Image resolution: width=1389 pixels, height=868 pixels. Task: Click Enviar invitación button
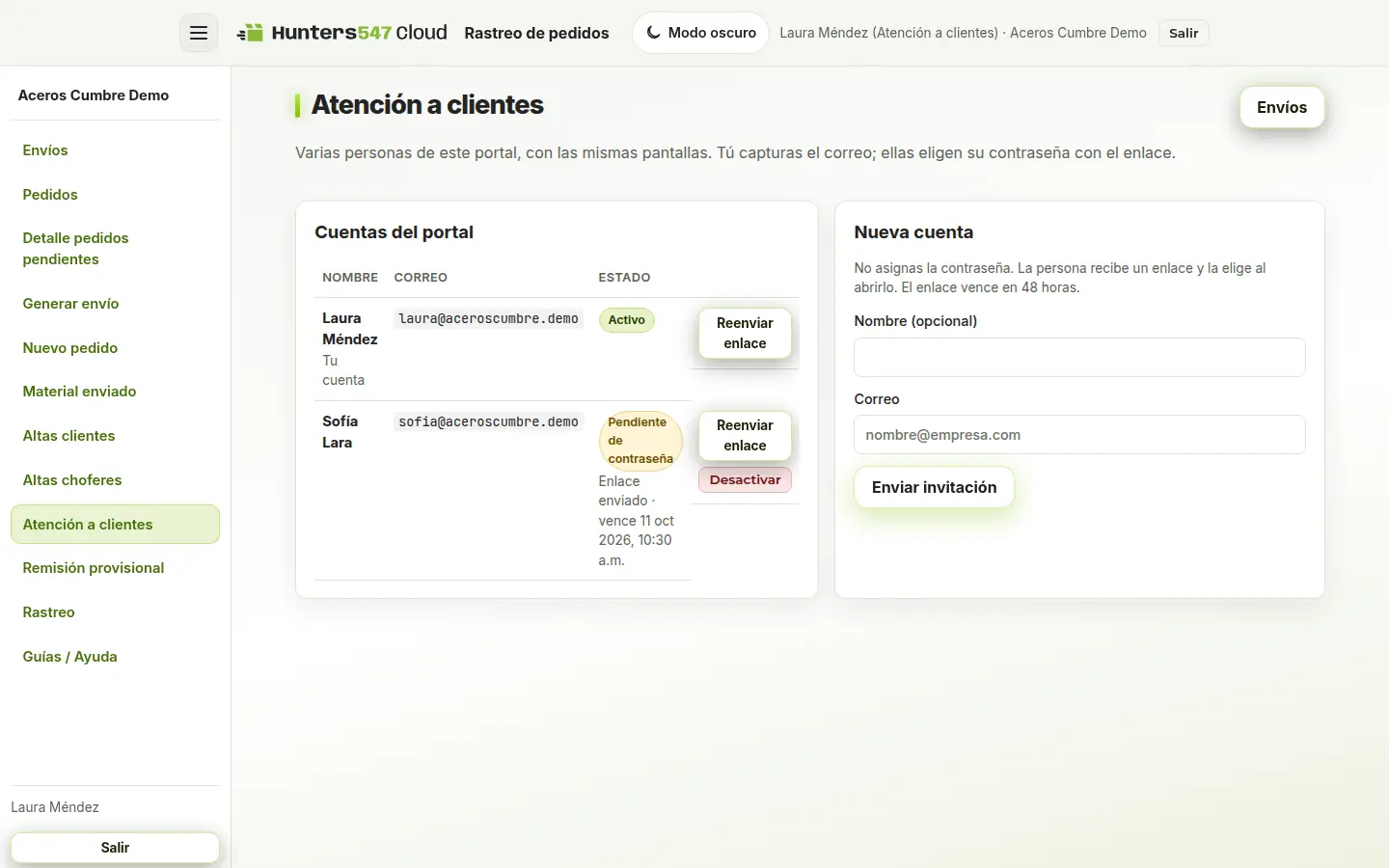tap(934, 488)
